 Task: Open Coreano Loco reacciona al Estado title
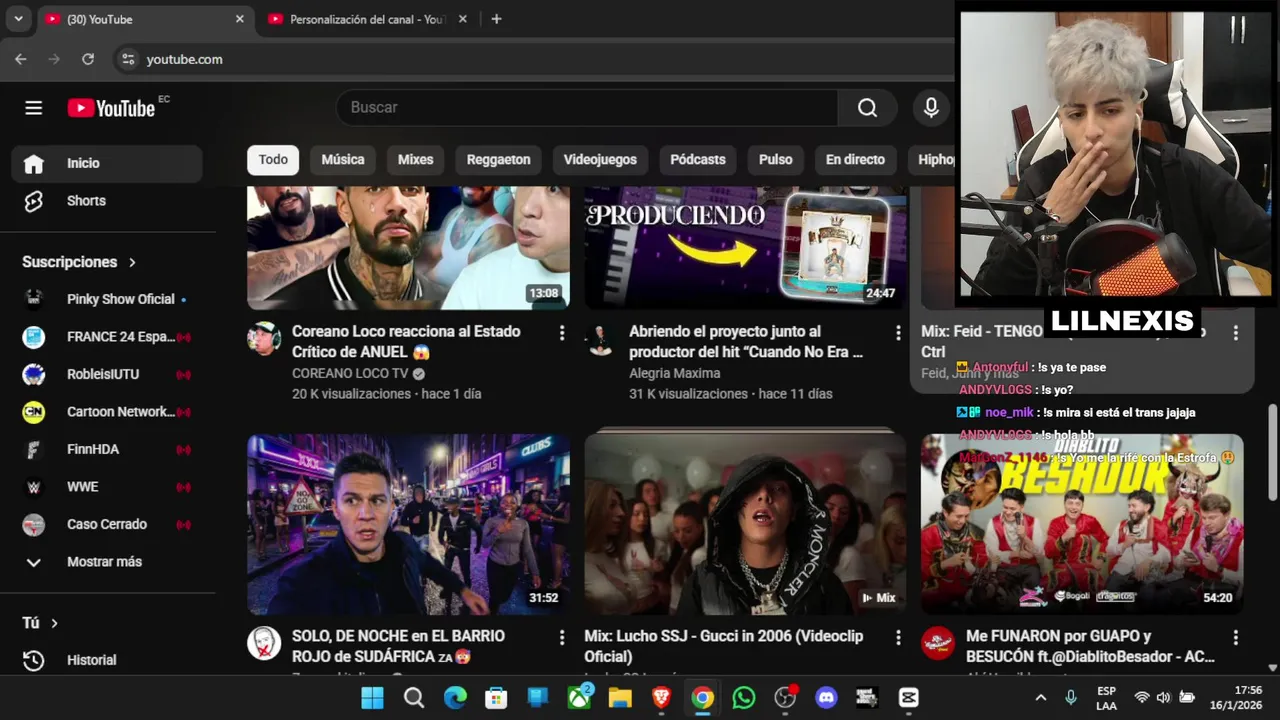tap(406, 342)
